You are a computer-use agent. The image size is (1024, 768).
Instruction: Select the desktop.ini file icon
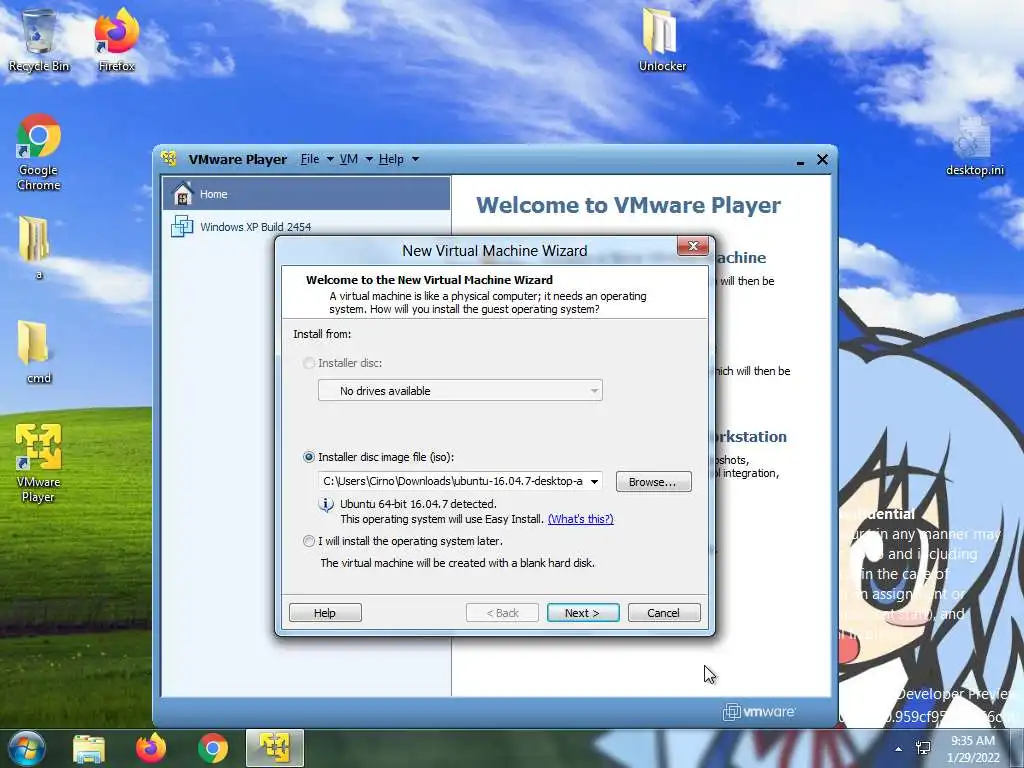pos(974,147)
